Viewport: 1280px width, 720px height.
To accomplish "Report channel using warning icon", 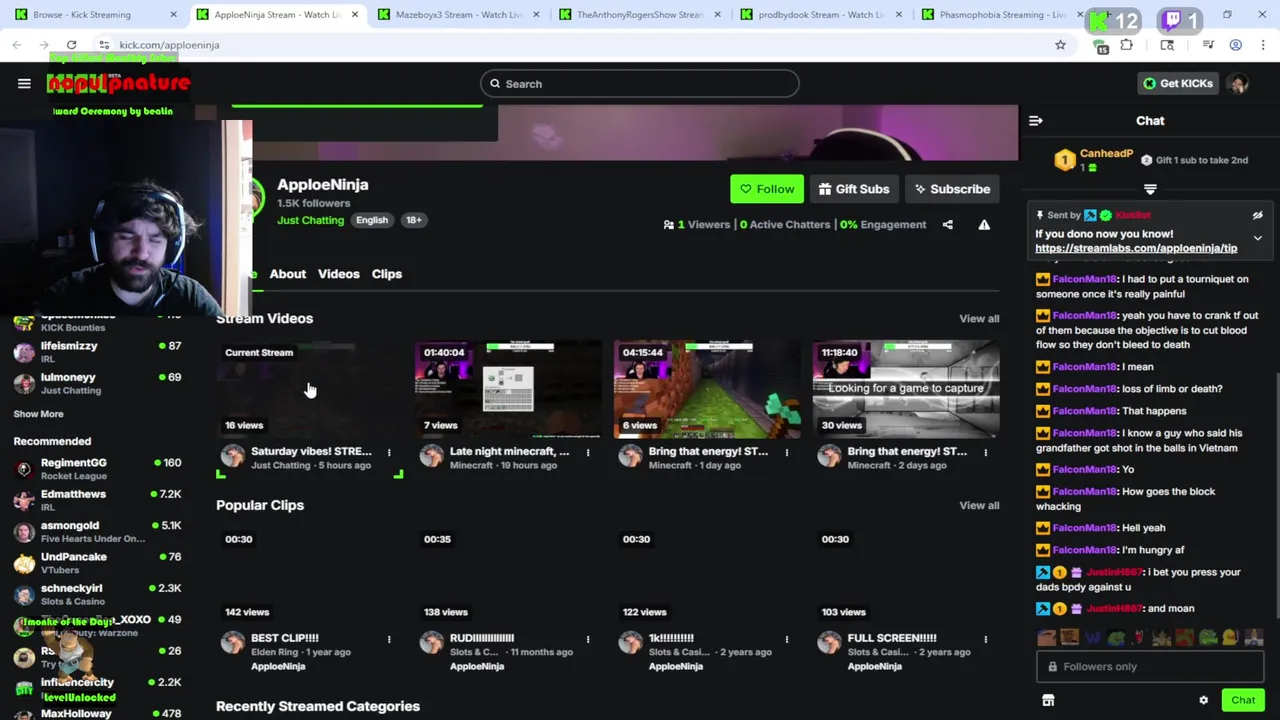I will 984,225.
